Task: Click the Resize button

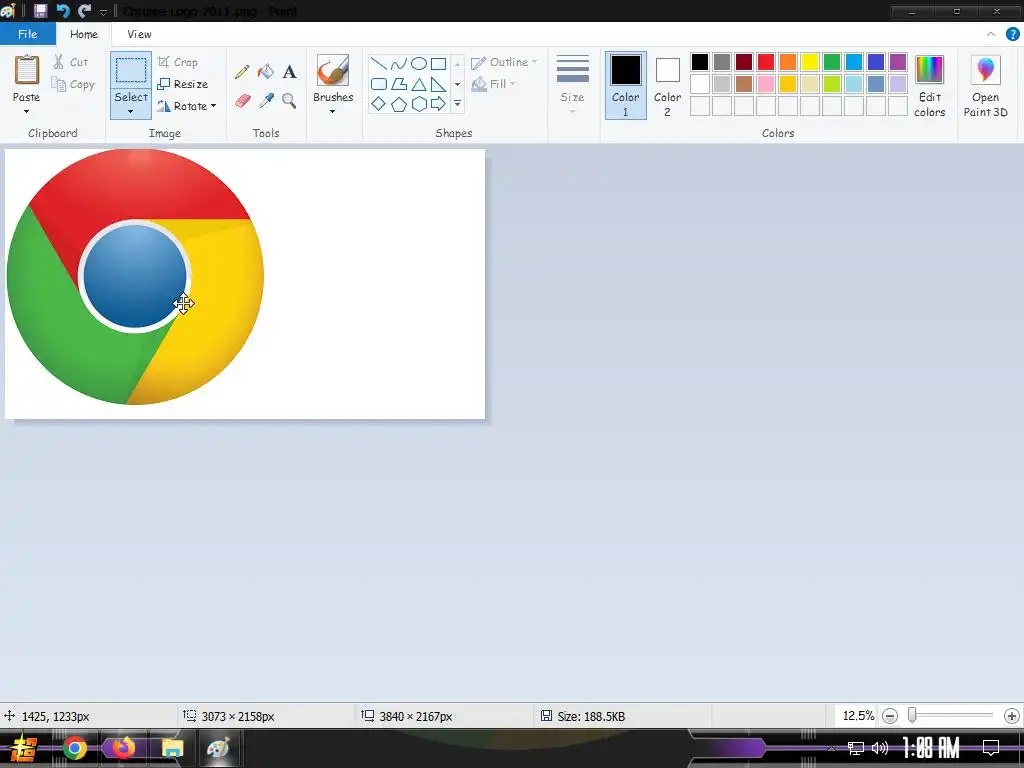Action: [x=183, y=84]
